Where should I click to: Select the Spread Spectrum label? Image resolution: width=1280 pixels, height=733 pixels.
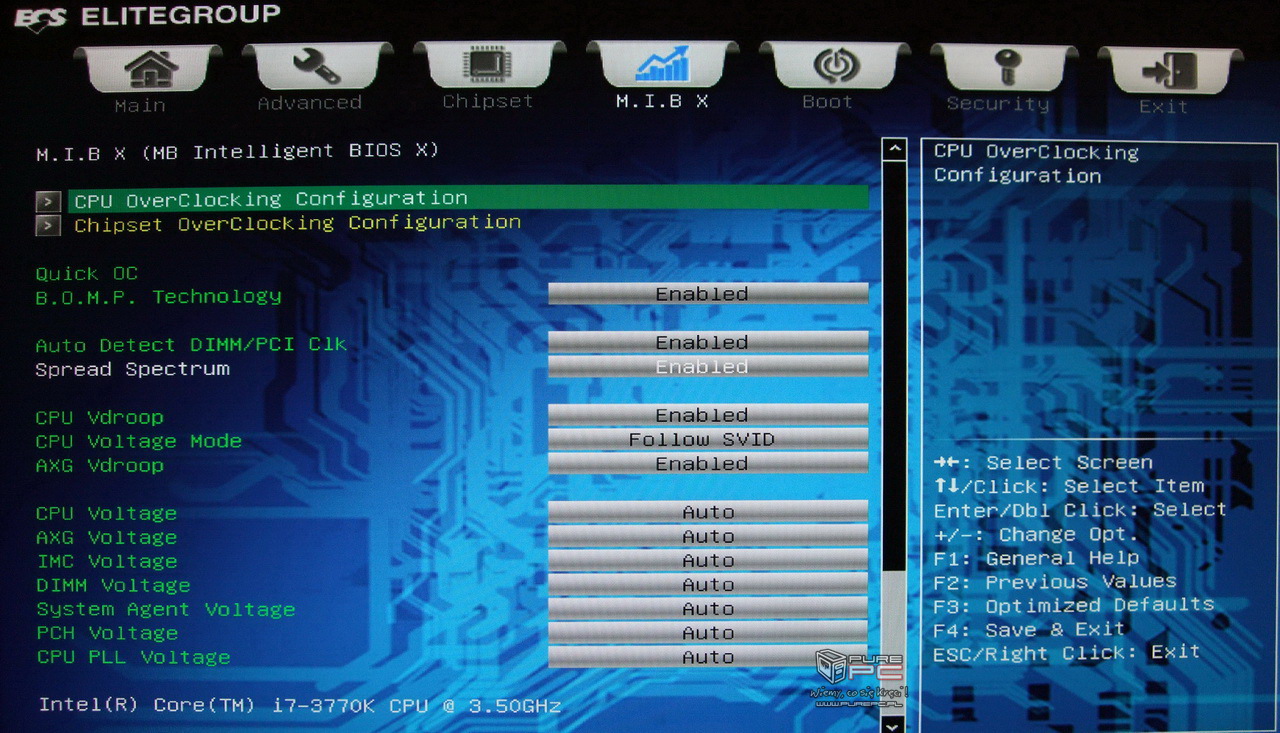[x=133, y=369]
